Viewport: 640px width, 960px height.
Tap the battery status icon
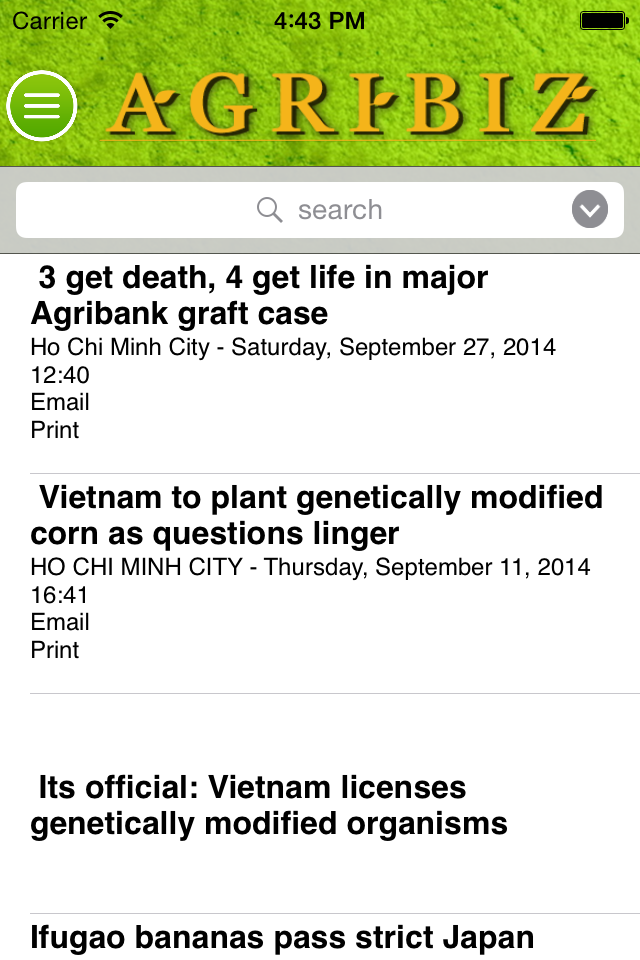604,21
